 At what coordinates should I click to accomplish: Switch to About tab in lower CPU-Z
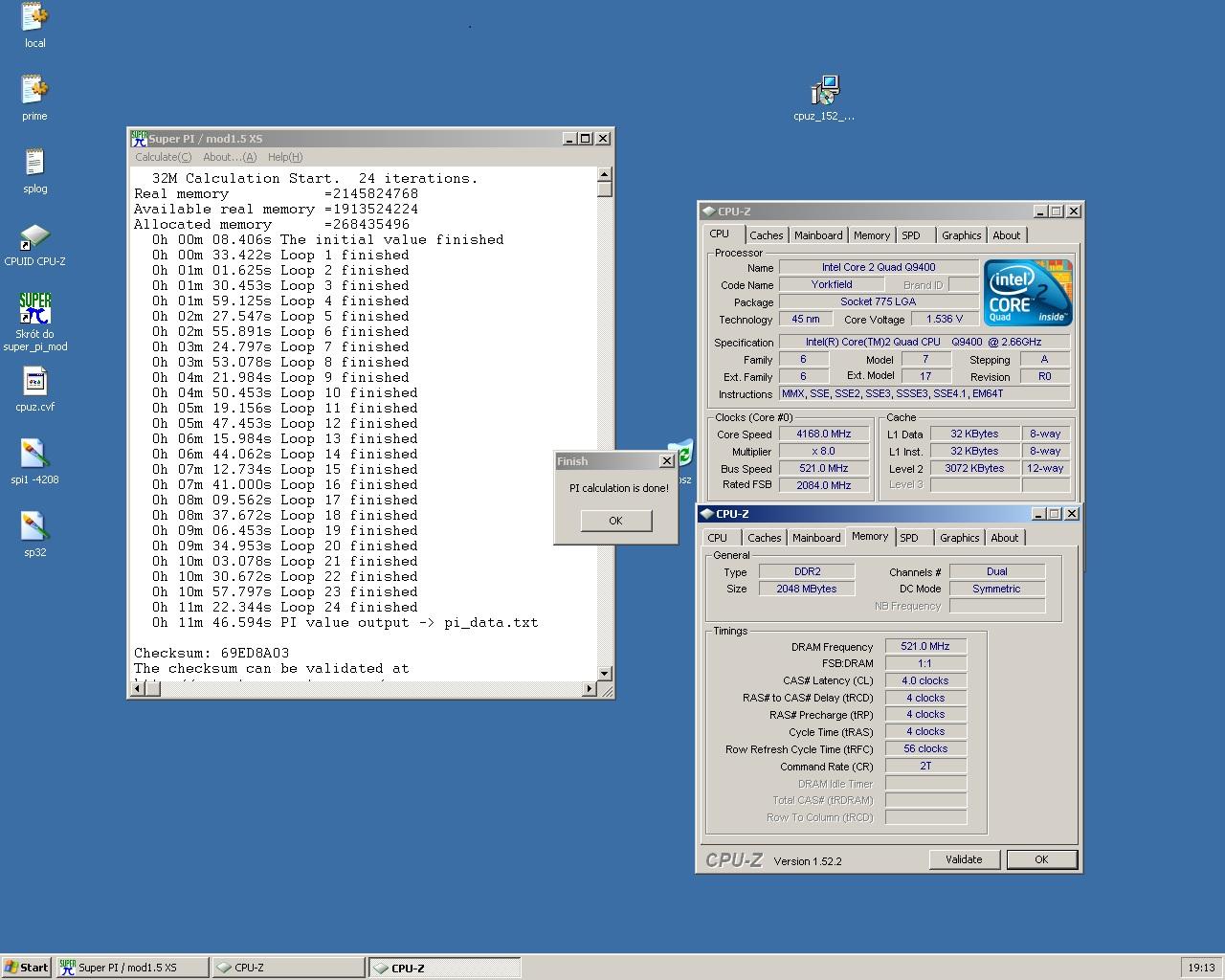click(x=1004, y=538)
